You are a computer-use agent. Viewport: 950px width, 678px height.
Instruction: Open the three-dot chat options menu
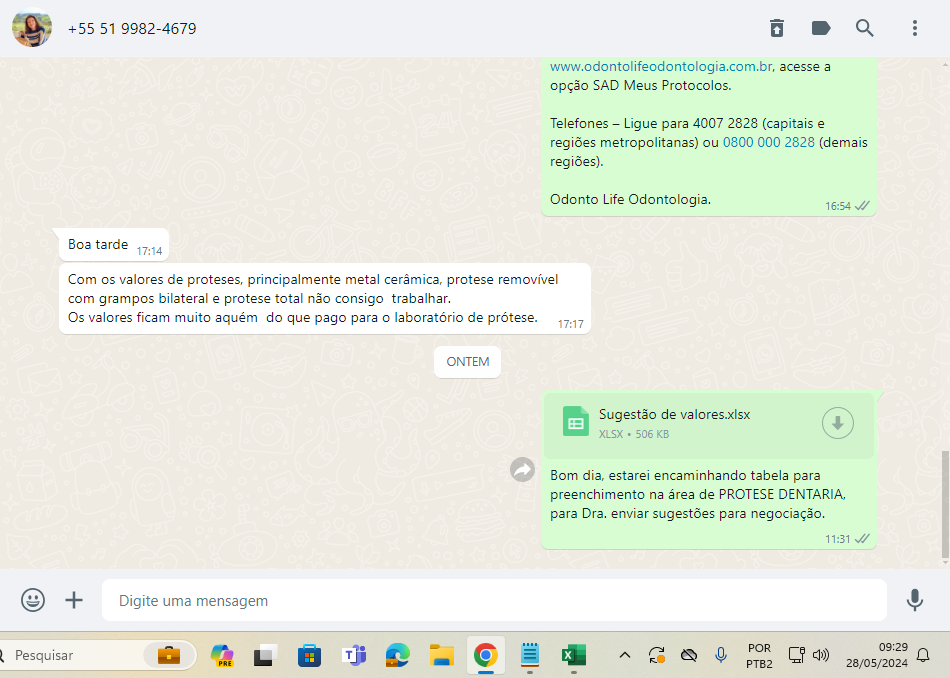tap(914, 28)
